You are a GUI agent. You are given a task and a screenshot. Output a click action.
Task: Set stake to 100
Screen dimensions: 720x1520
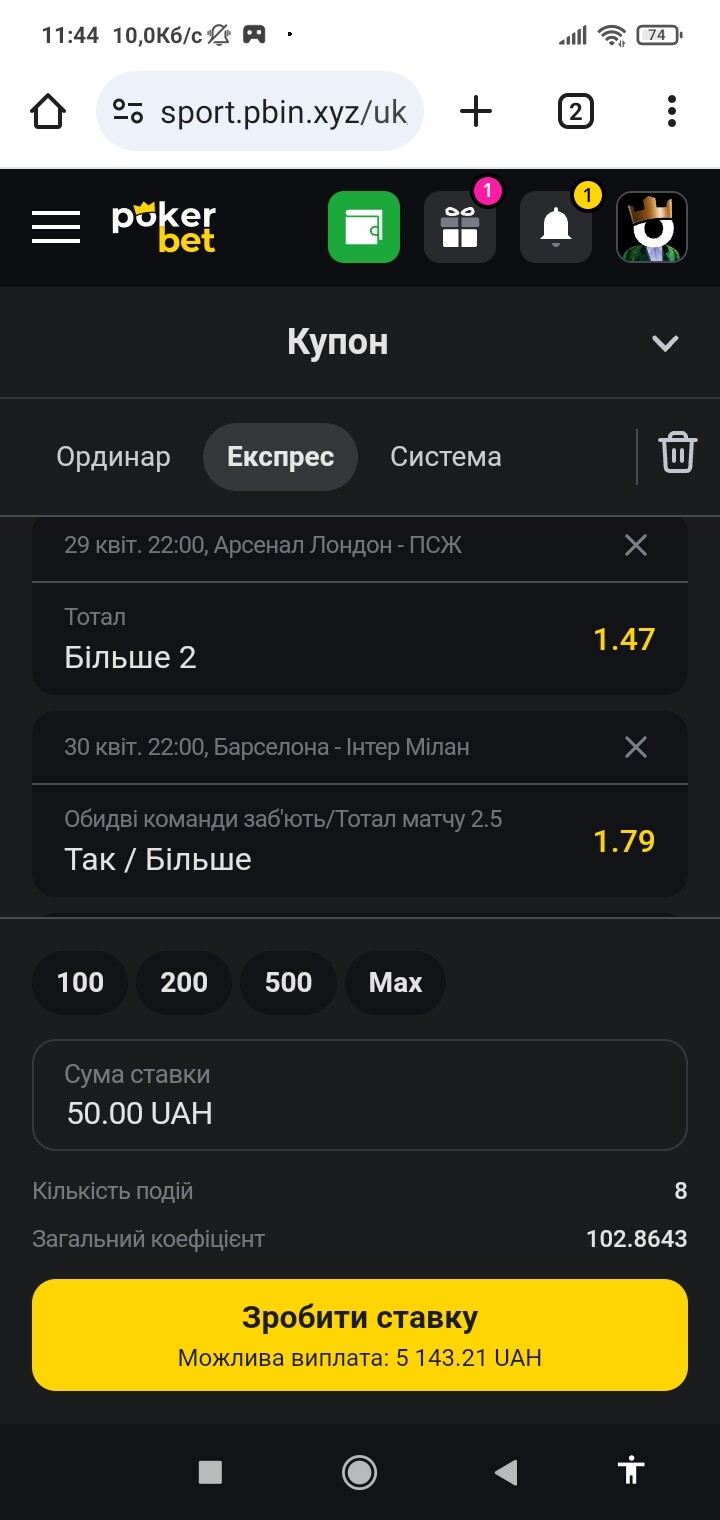point(80,983)
